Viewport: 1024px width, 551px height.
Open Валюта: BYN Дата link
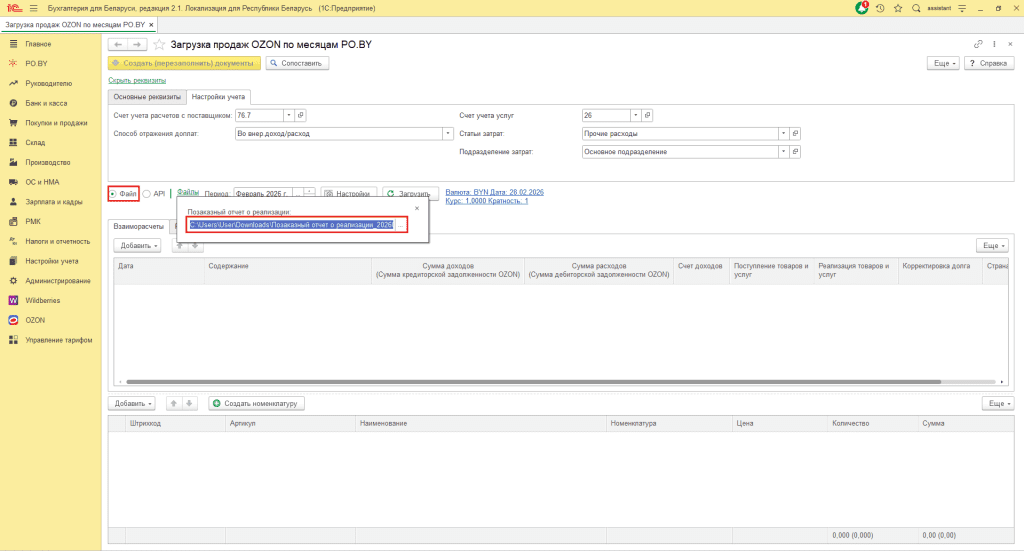tap(494, 192)
